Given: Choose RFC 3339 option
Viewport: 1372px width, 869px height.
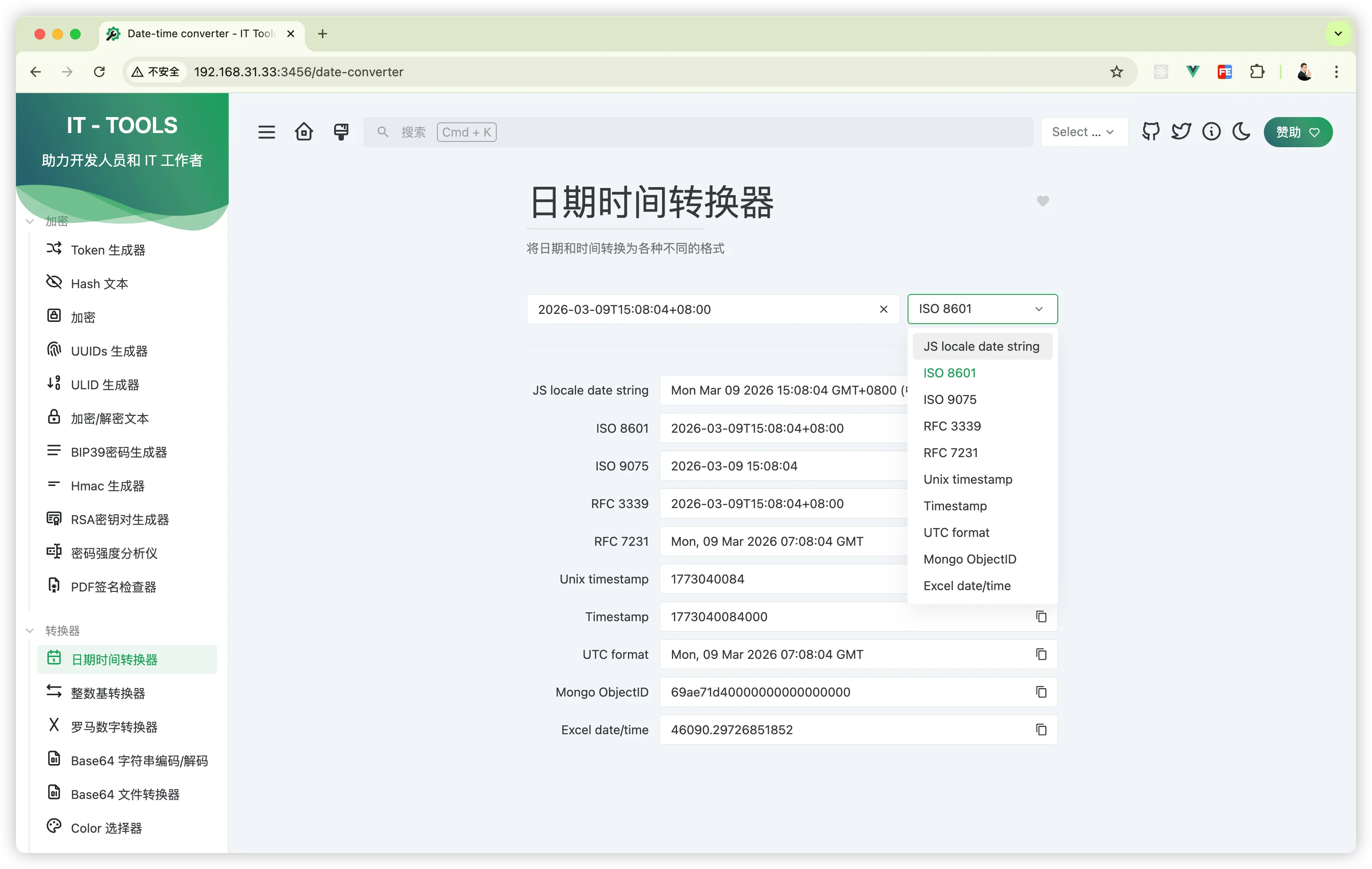Looking at the screenshot, I should point(982,426).
